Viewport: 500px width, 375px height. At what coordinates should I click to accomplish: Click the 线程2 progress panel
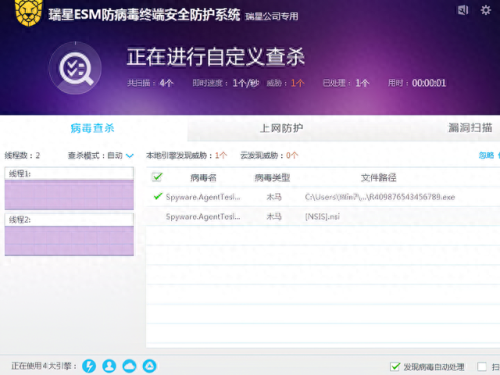(x=69, y=235)
